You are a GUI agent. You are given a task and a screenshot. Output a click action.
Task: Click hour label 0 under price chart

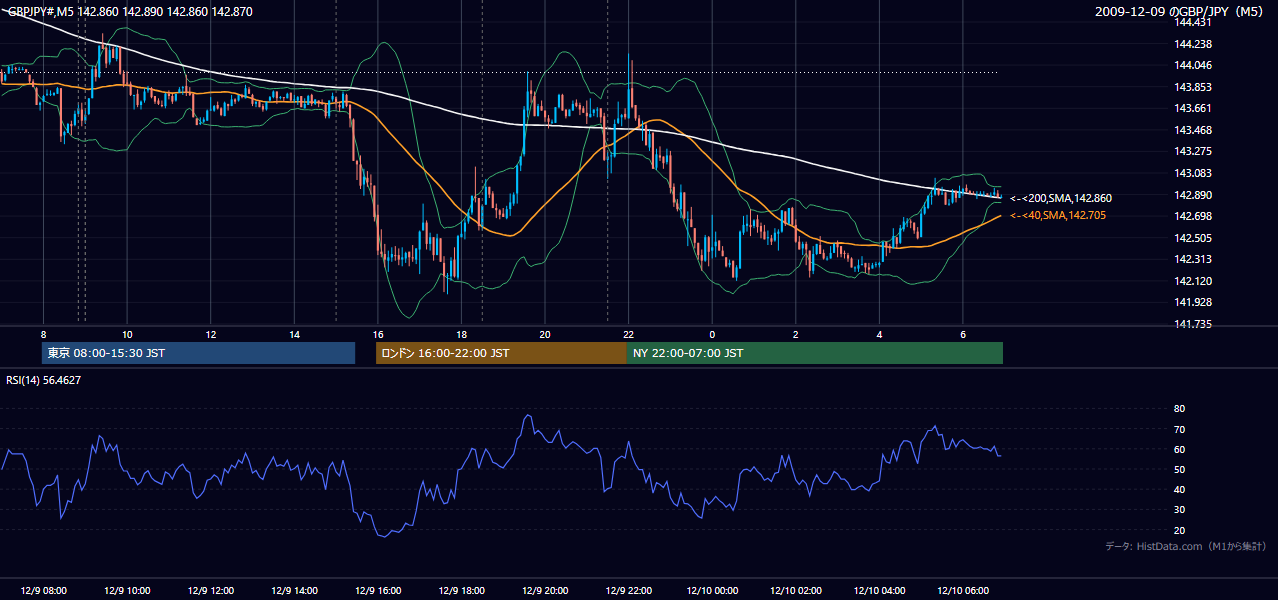coord(712,334)
